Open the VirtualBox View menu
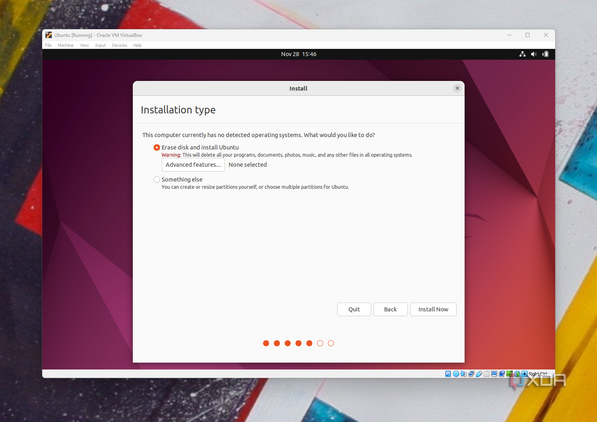597x422 pixels. [x=84, y=45]
